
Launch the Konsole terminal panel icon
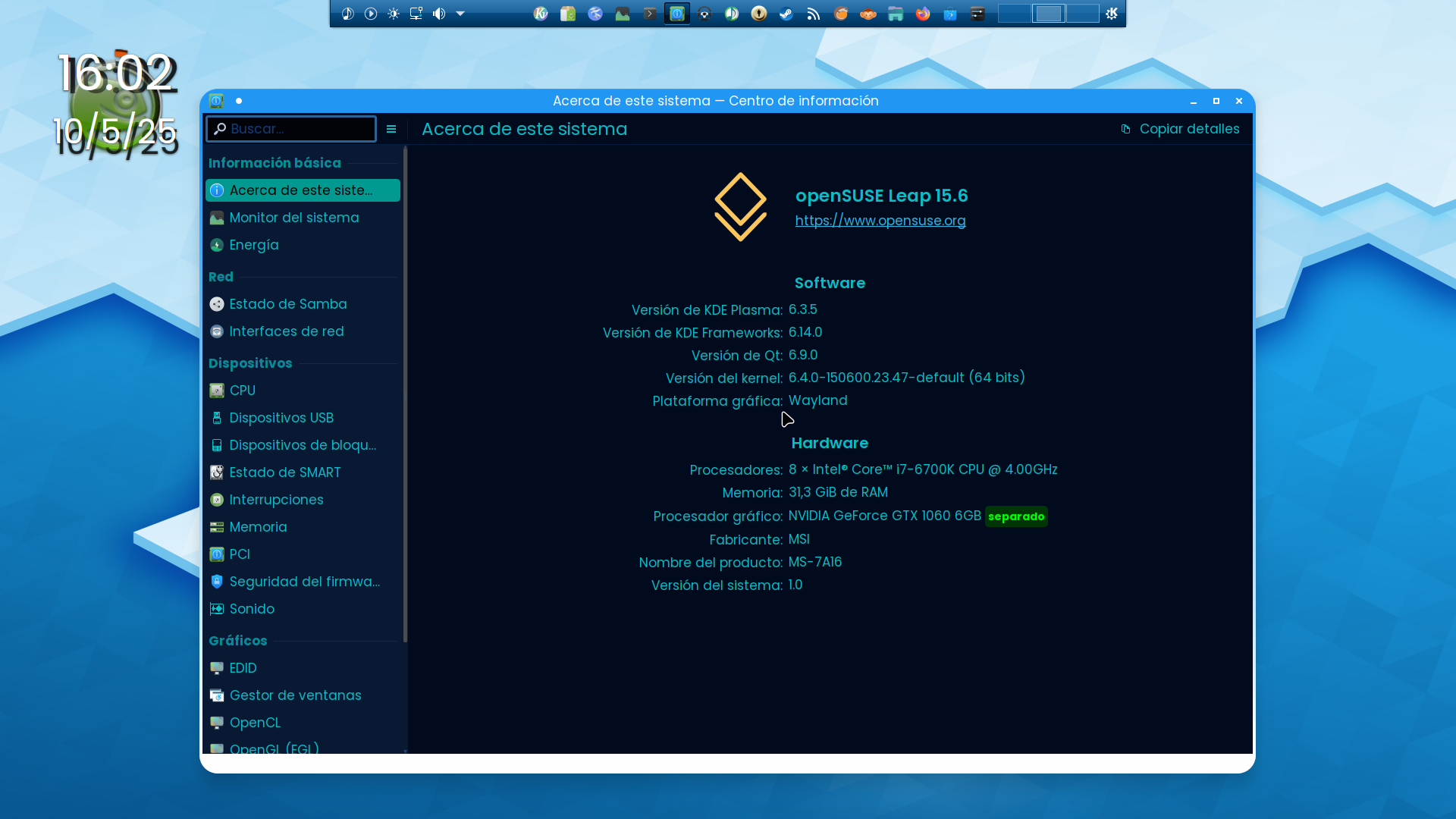pos(650,14)
